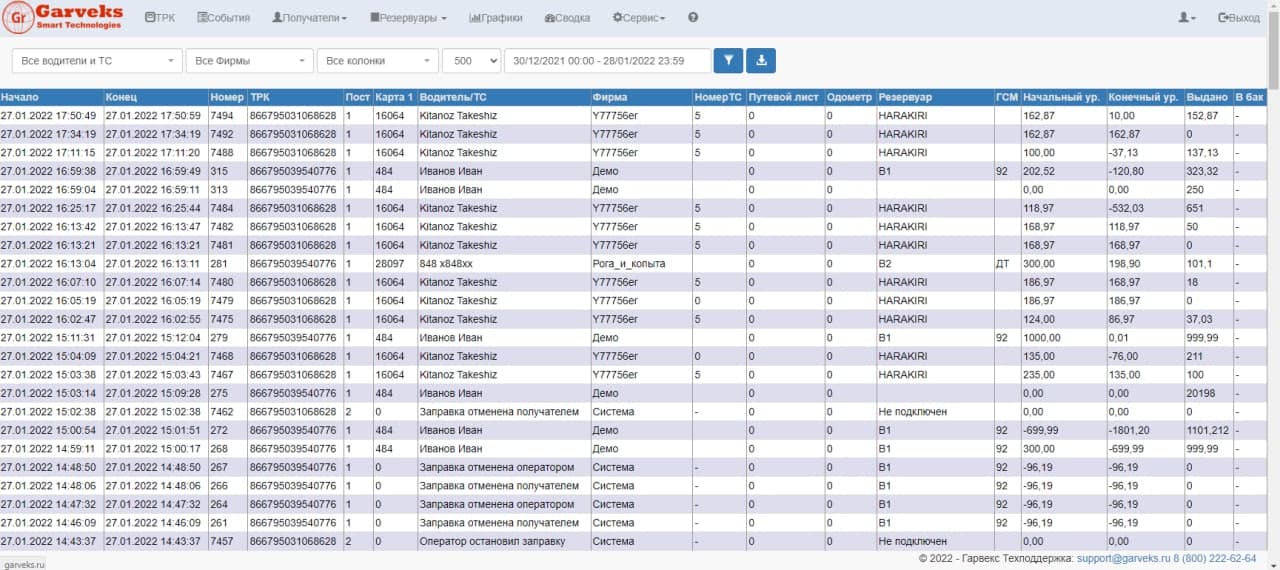This screenshot has height=570, width=1280.
Task: Expand the Все Фирмы dropdown
Action: (x=249, y=61)
